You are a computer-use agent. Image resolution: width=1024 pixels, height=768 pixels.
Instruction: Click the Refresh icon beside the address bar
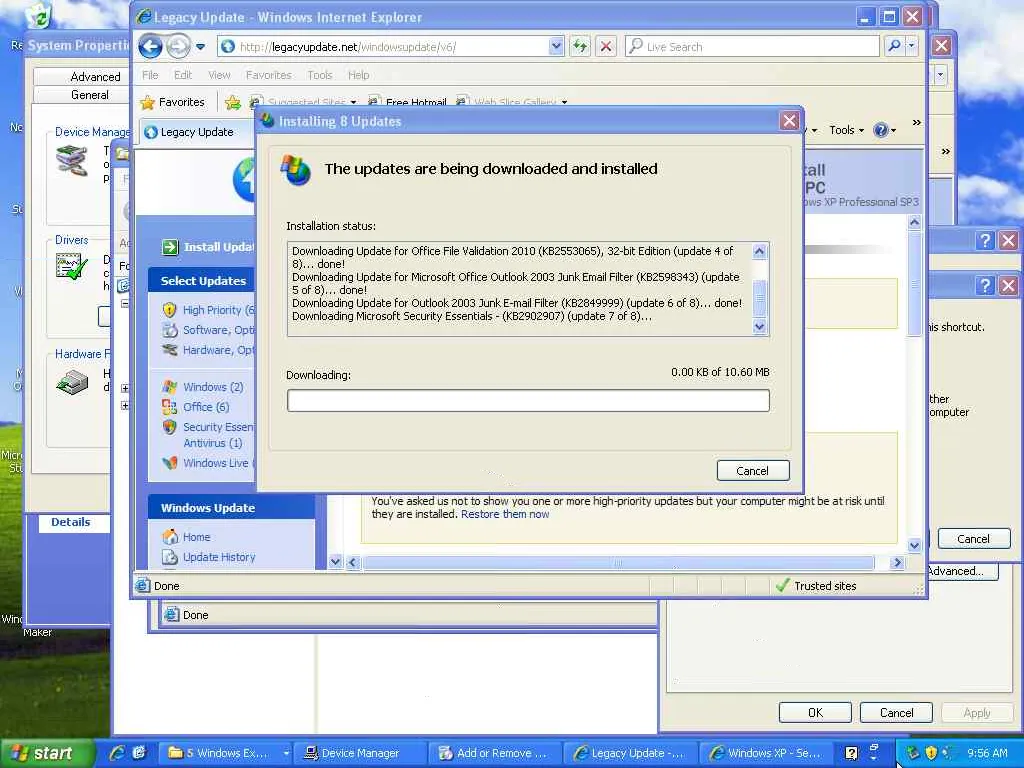[580, 46]
